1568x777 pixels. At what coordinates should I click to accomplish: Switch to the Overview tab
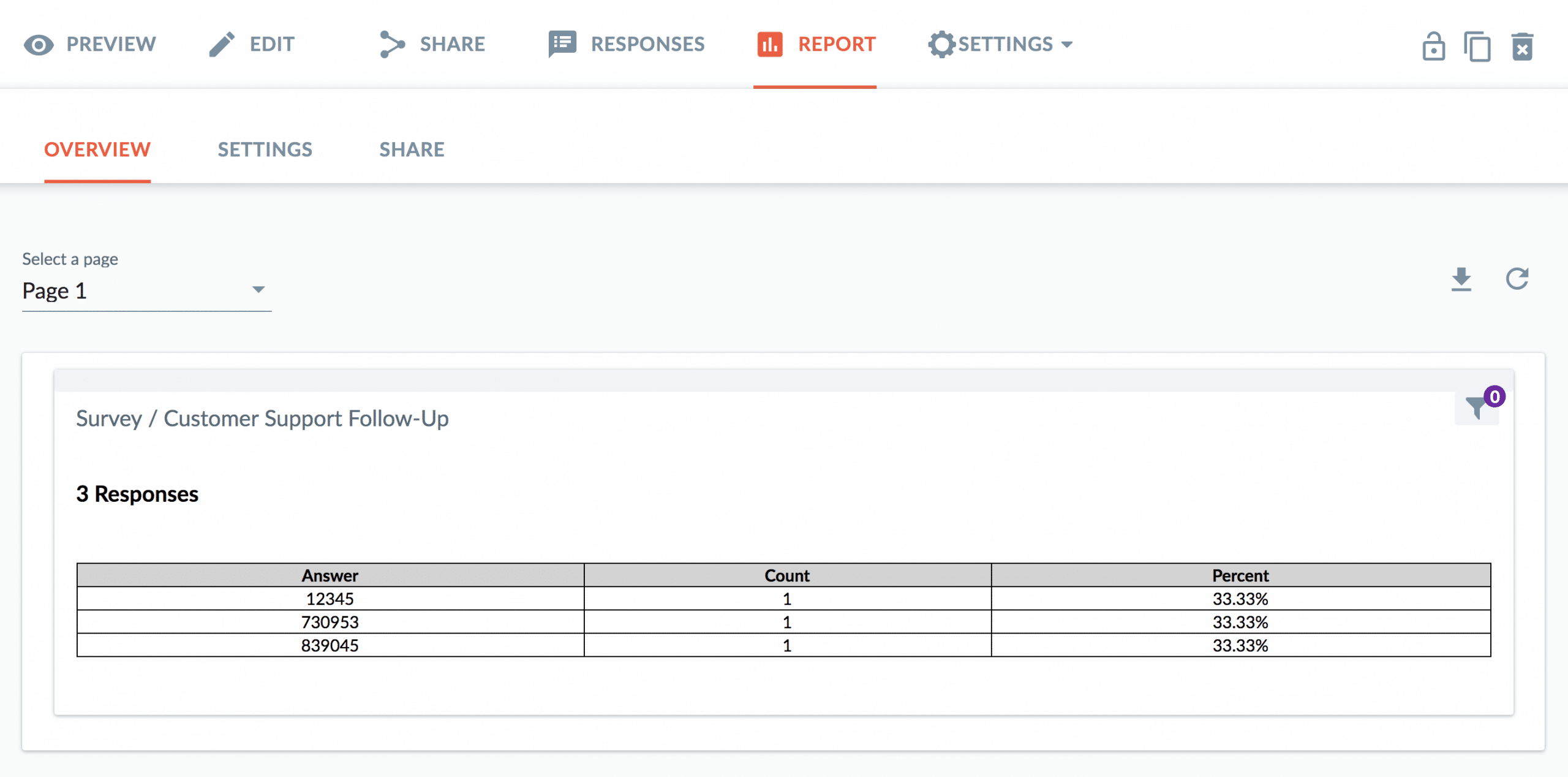pos(97,150)
